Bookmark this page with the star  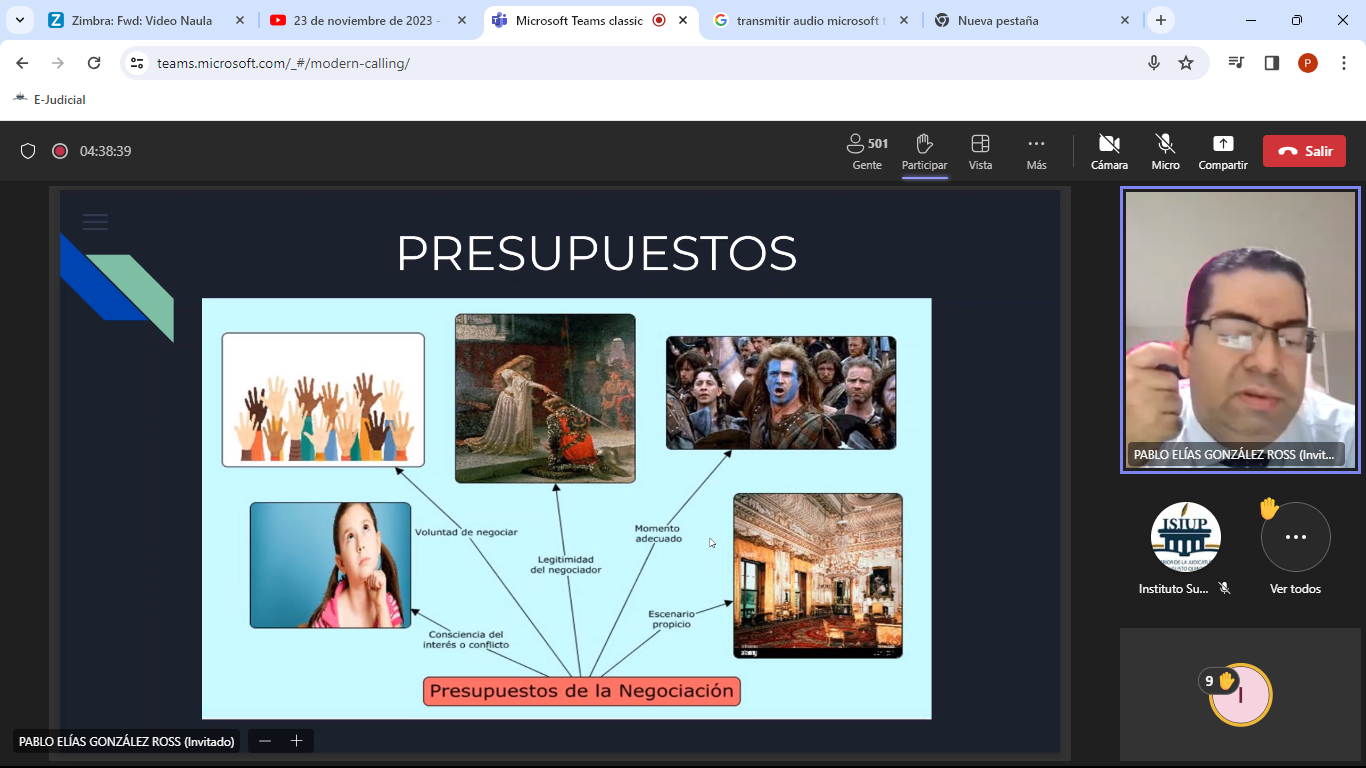[x=1186, y=63]
